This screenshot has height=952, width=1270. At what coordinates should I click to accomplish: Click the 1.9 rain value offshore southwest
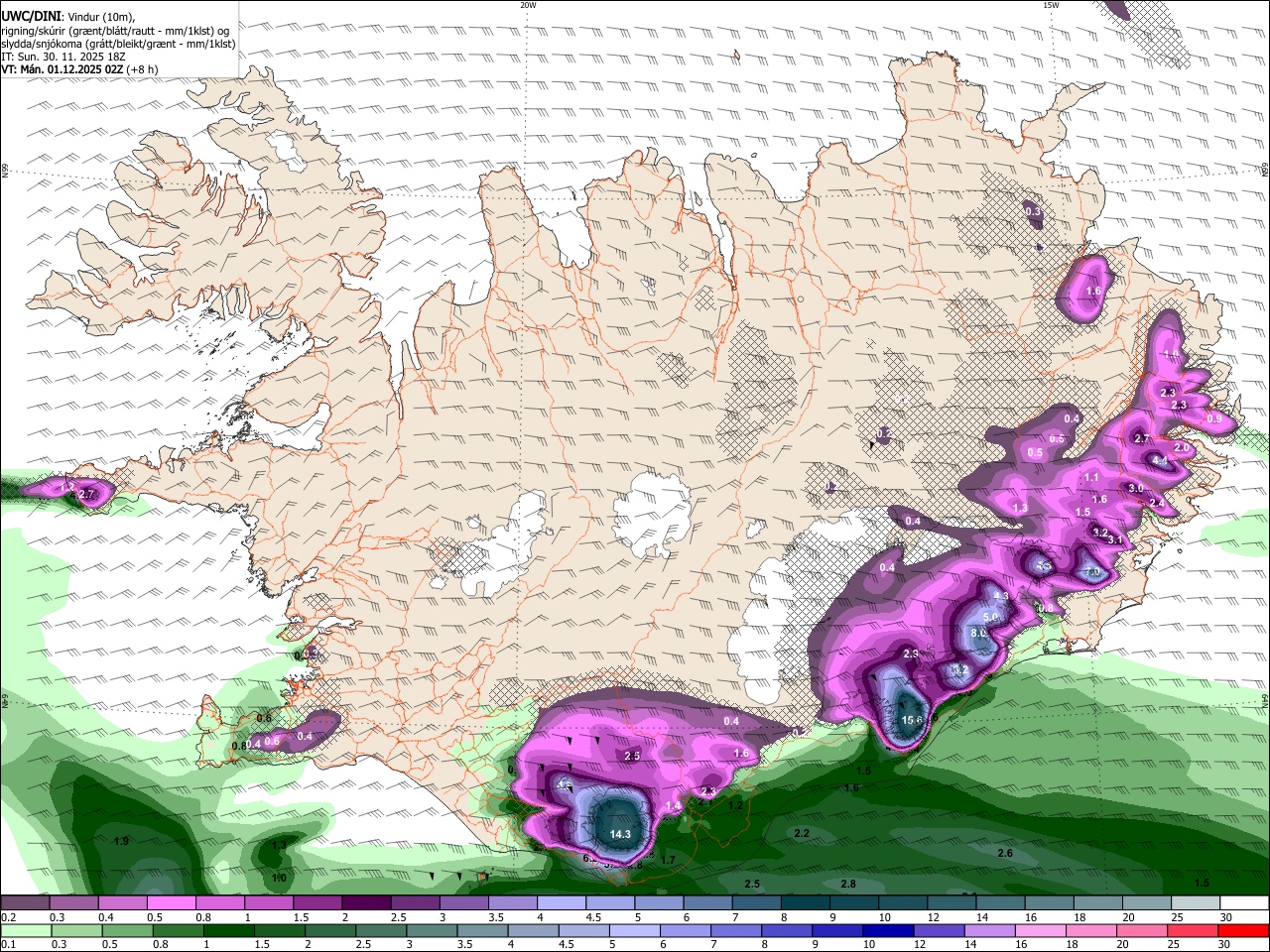122,842
